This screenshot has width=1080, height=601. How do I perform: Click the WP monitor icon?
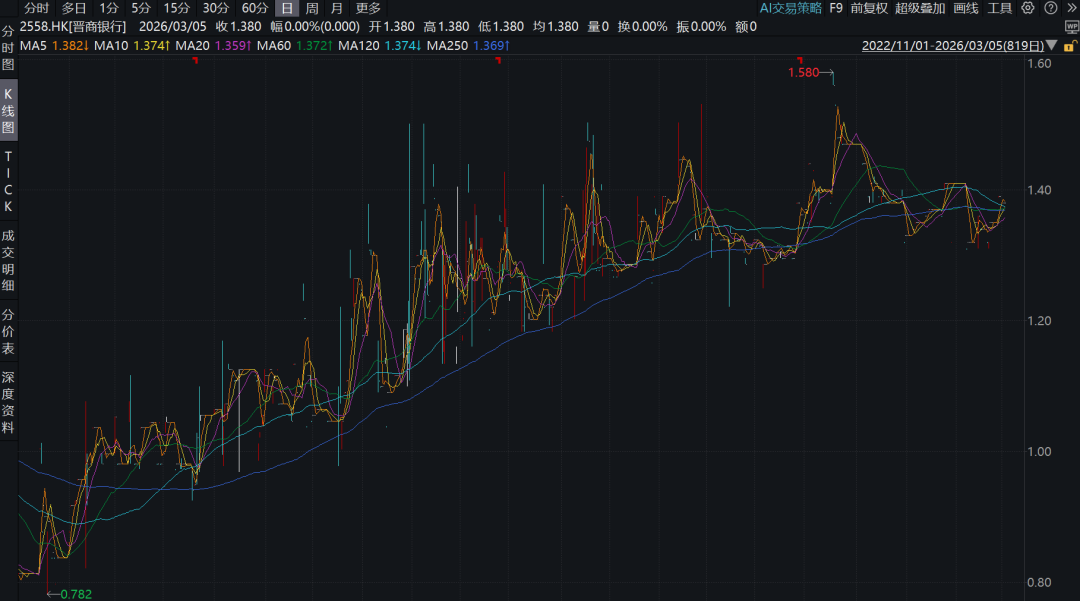(1071, 27)
